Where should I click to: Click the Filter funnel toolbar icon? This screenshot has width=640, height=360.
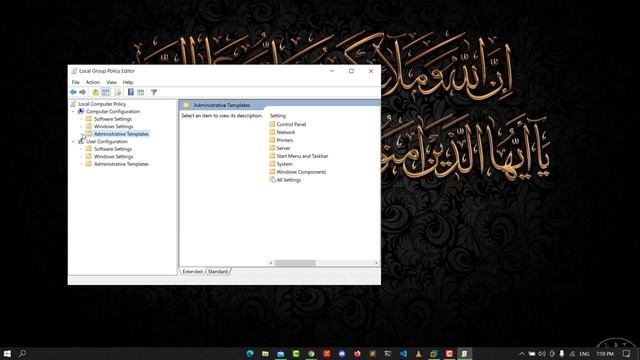[x=154, y=92]
